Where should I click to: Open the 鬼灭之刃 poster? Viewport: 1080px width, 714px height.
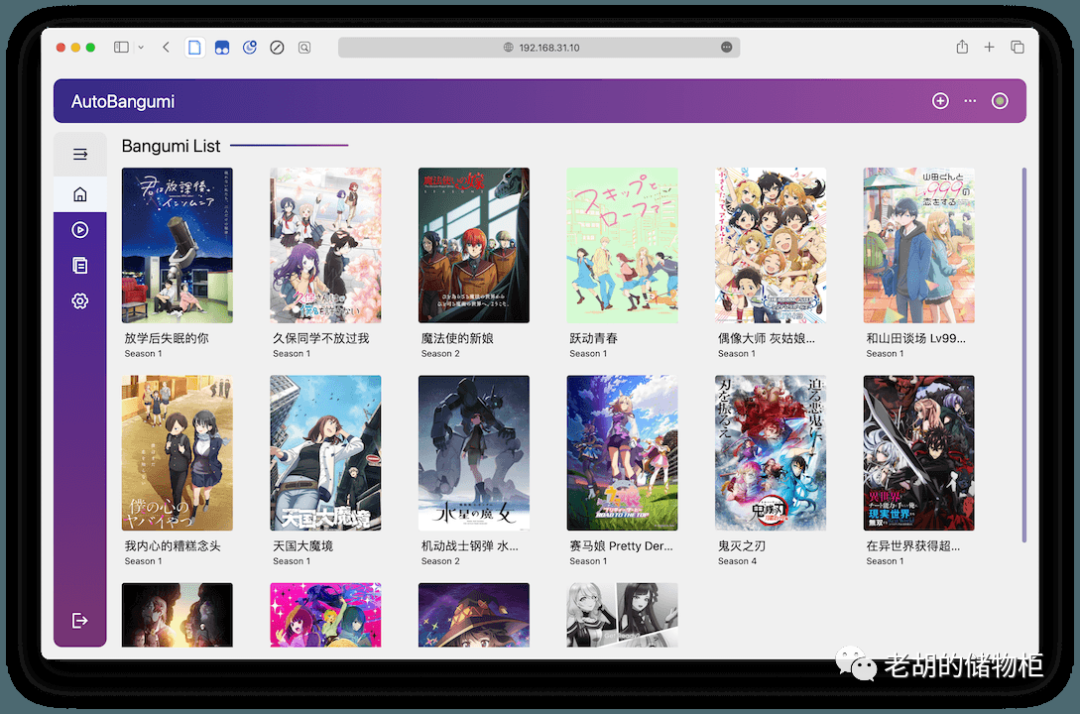click(770, 453)
